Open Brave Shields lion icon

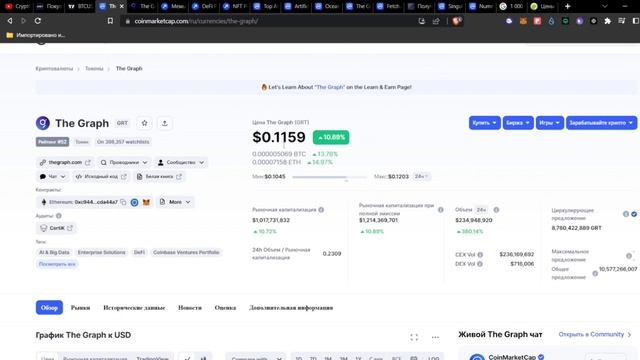click(456, 21)
